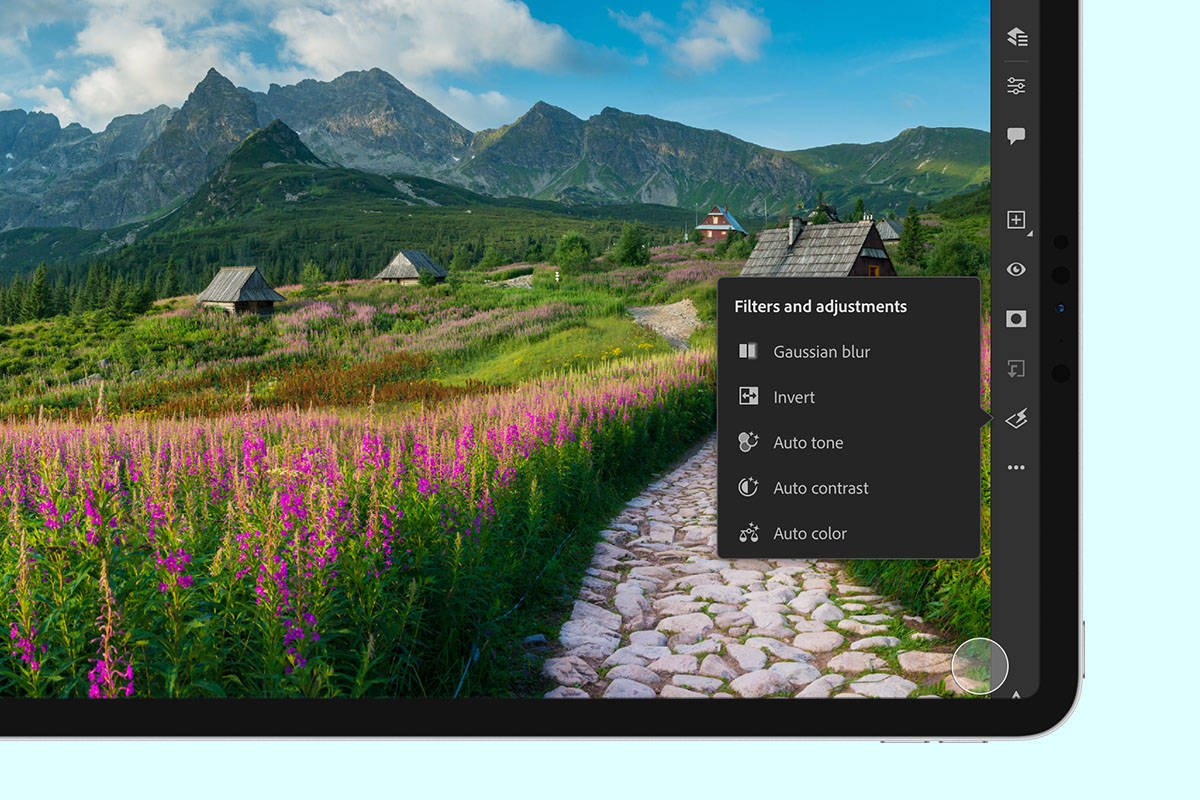Toggle the Filters and adjustments toolbar icon

coord(1016,418)
